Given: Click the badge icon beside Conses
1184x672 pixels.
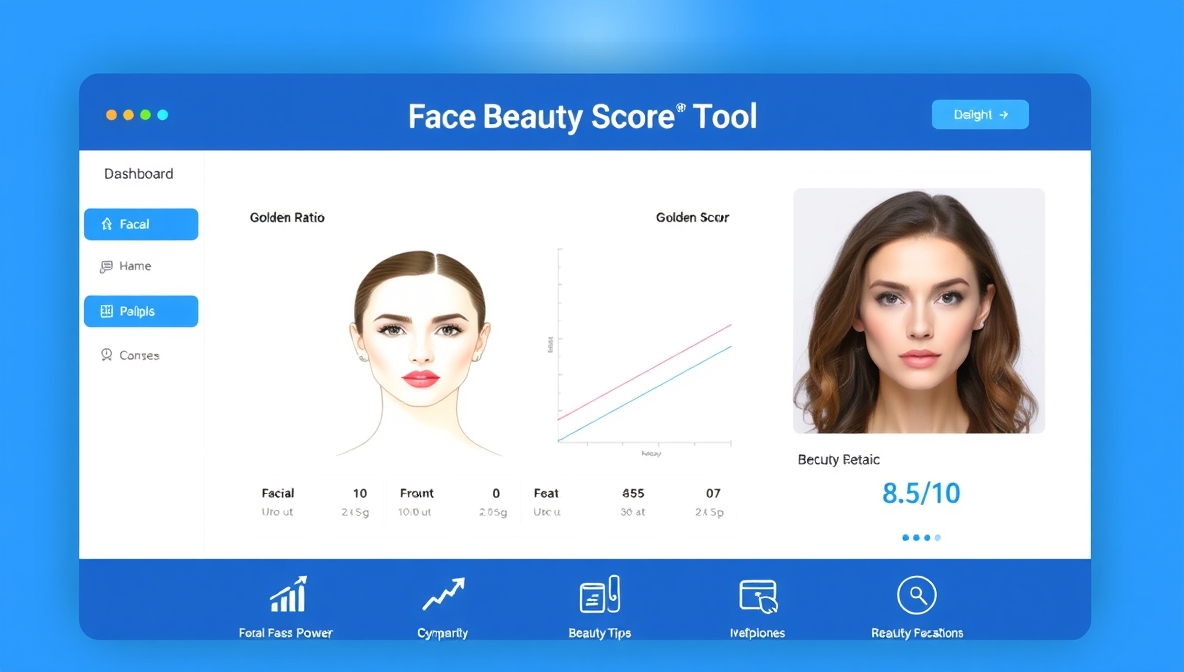Looking at the screenshot, I should (106, 355).
